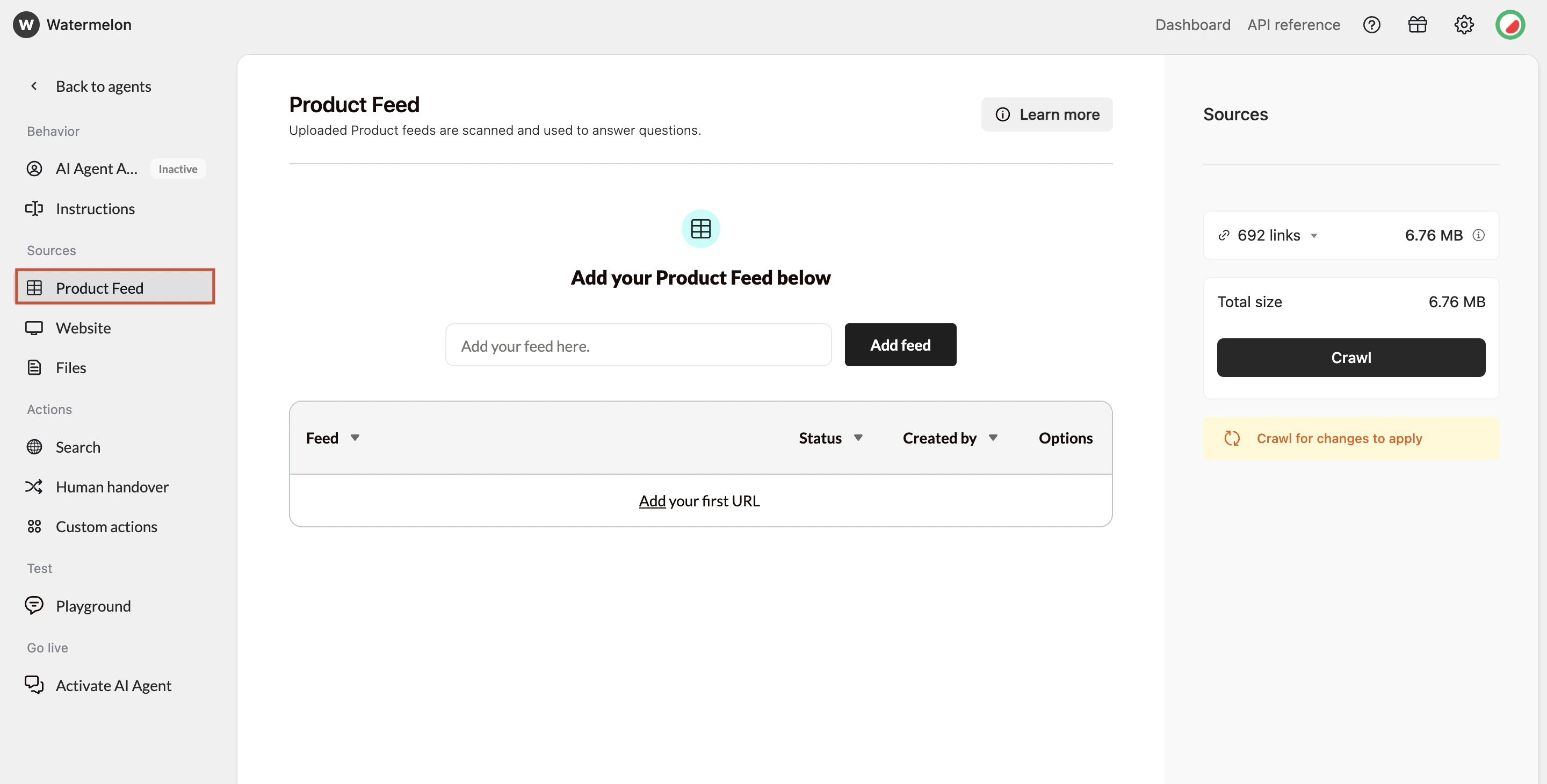Open the gift rewards icon

(x=1418, y=25)
